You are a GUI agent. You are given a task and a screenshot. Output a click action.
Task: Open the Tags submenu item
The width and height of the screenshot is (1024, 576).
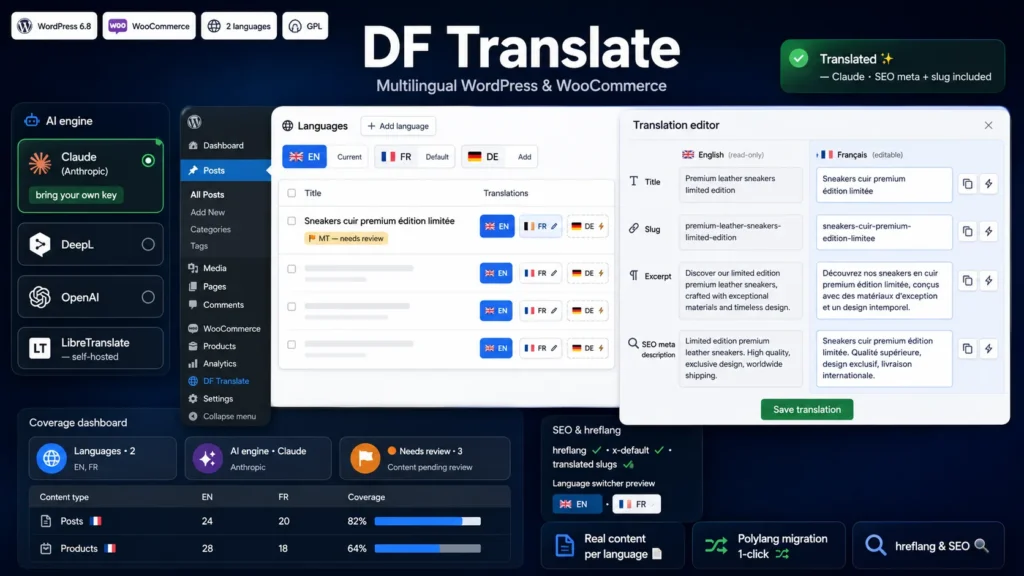click(199, 246)
